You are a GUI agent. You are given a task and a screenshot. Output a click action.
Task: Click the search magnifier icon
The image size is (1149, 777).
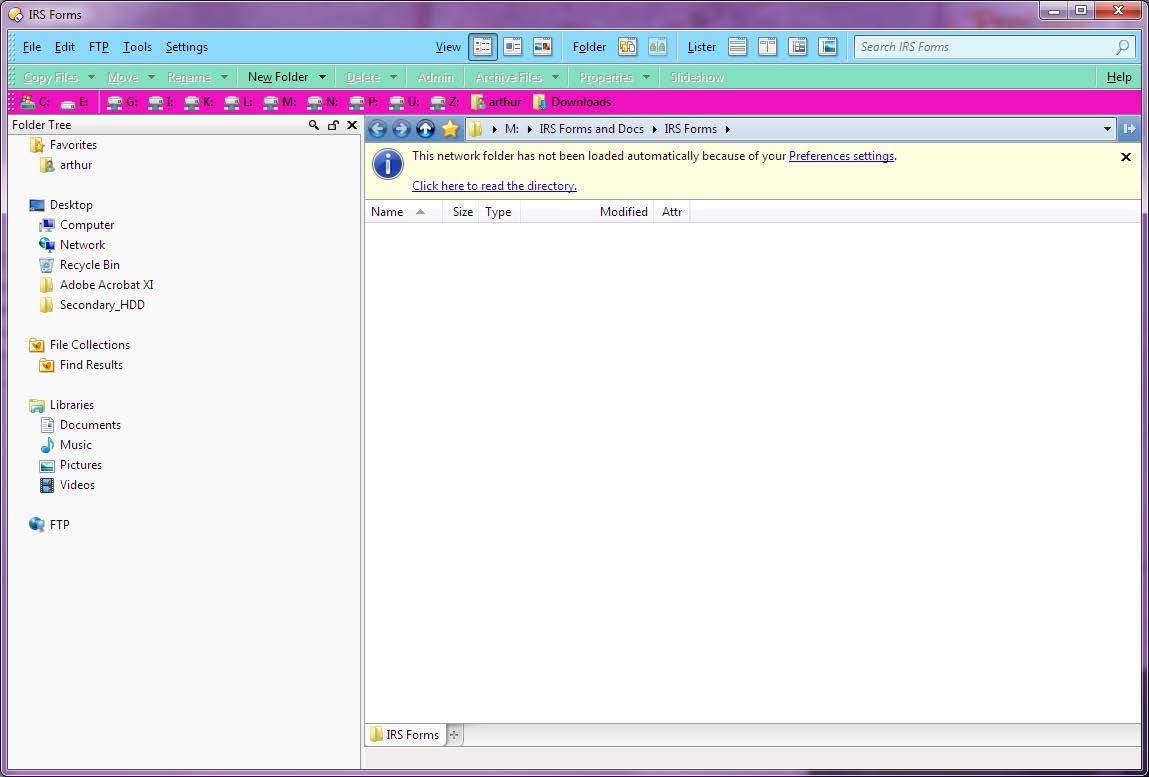pyautogui.click(x=1123, y=47)
